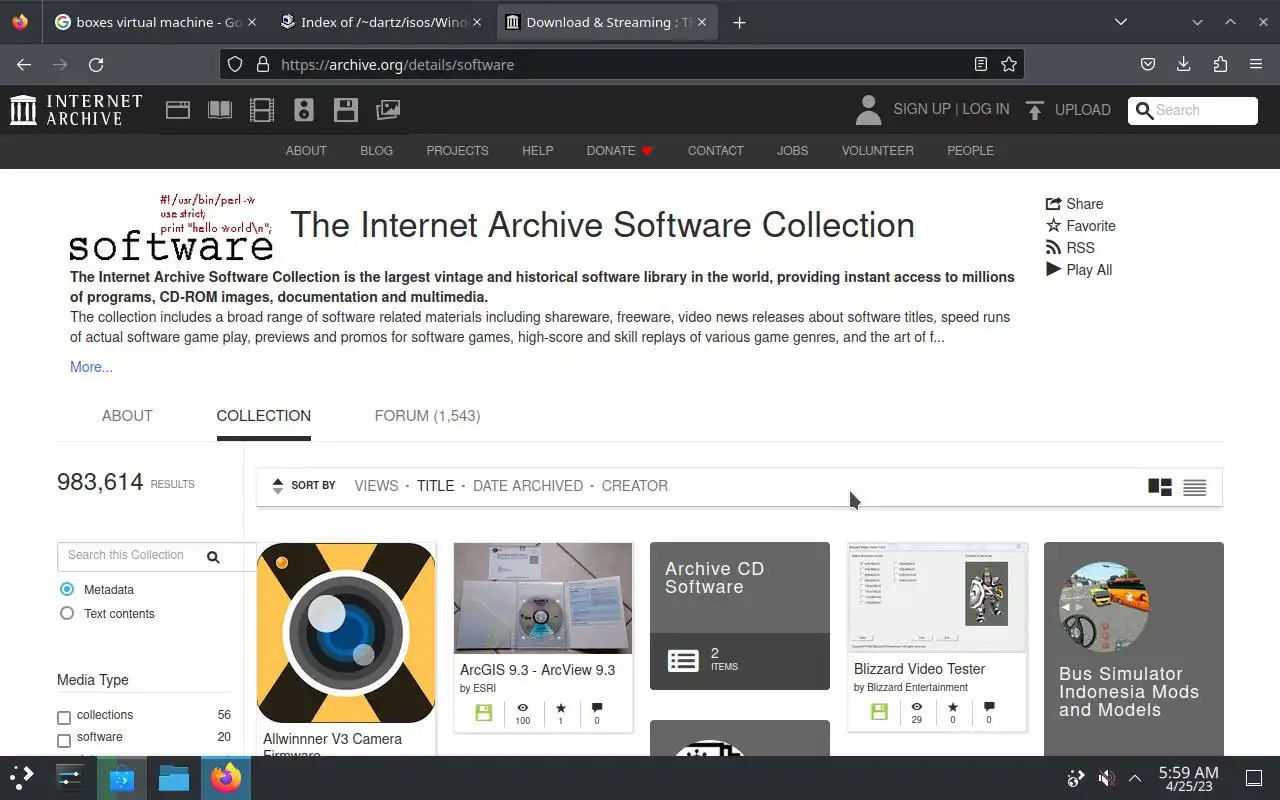This screenshot has height=800, width=1280.
Task: Switch to the list view icon
Action: point(1195,487)
